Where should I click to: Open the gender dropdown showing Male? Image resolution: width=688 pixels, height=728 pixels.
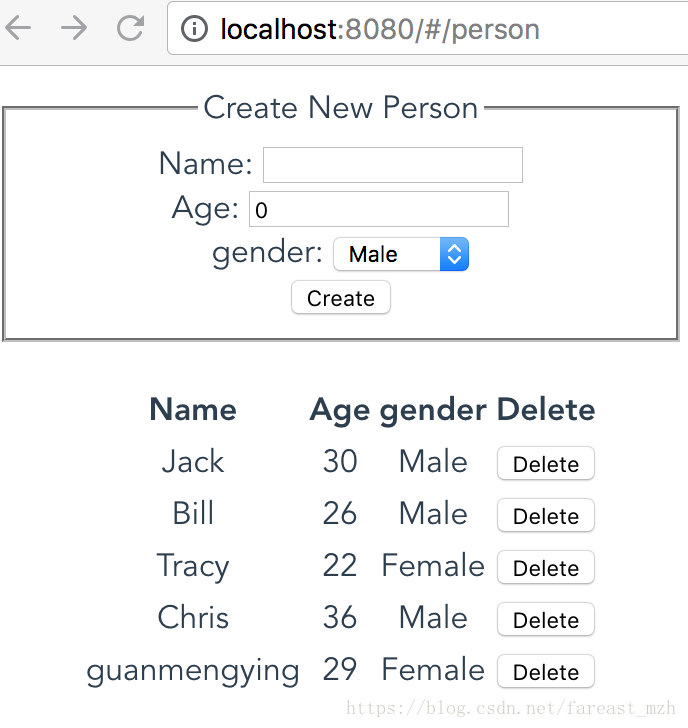click(x=401, y=254)
